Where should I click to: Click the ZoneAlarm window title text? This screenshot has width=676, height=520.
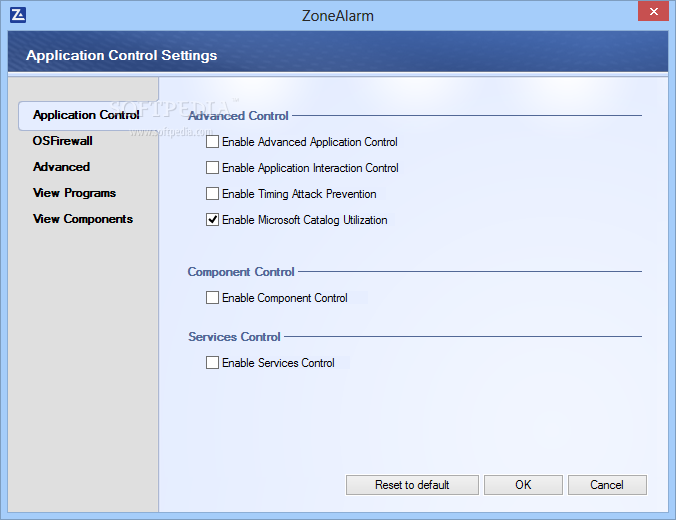pyautogui.click(x=338, y=16)
